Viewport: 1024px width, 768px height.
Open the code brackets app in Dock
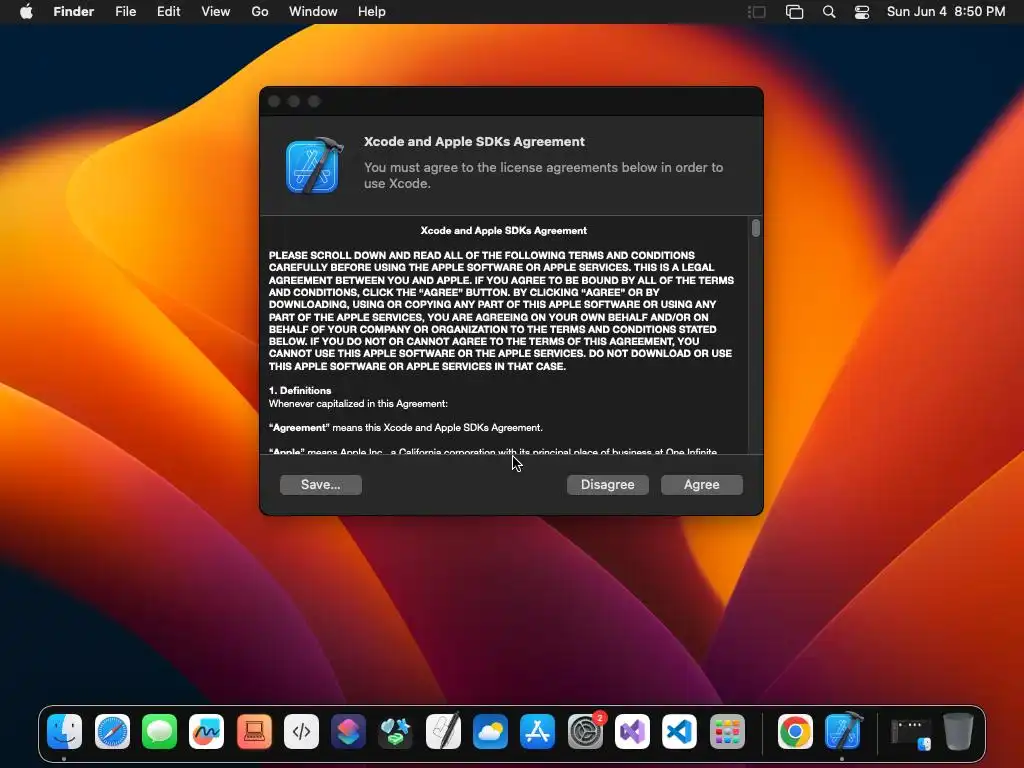point(301,731)
